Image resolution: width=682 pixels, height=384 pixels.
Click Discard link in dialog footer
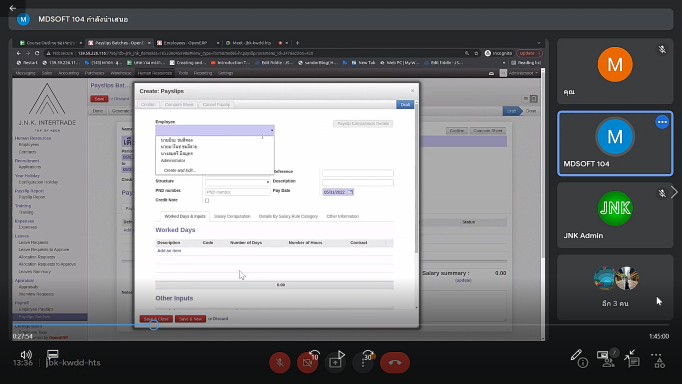[221, 319]
